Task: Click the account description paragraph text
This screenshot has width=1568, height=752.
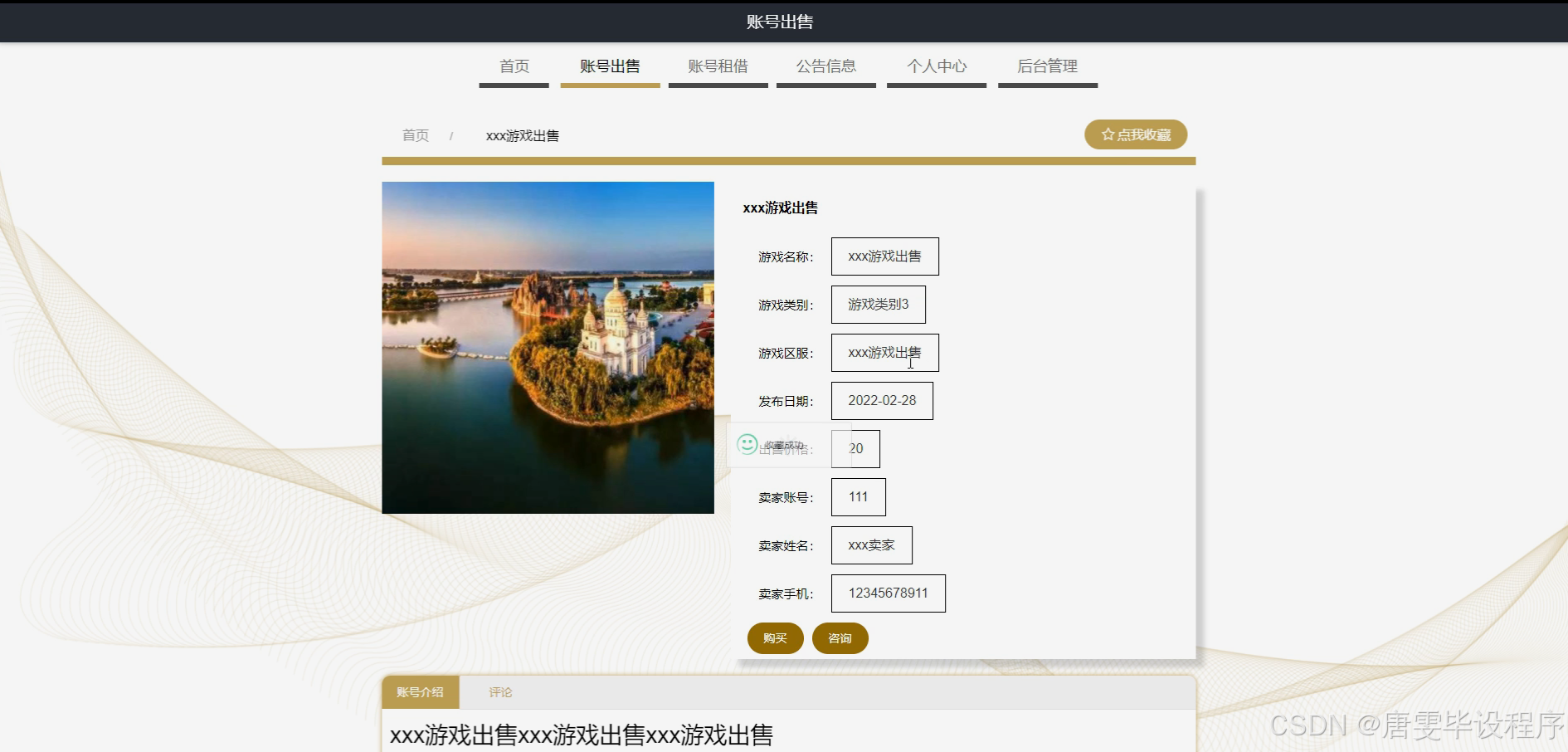Action: coord(582,735)
